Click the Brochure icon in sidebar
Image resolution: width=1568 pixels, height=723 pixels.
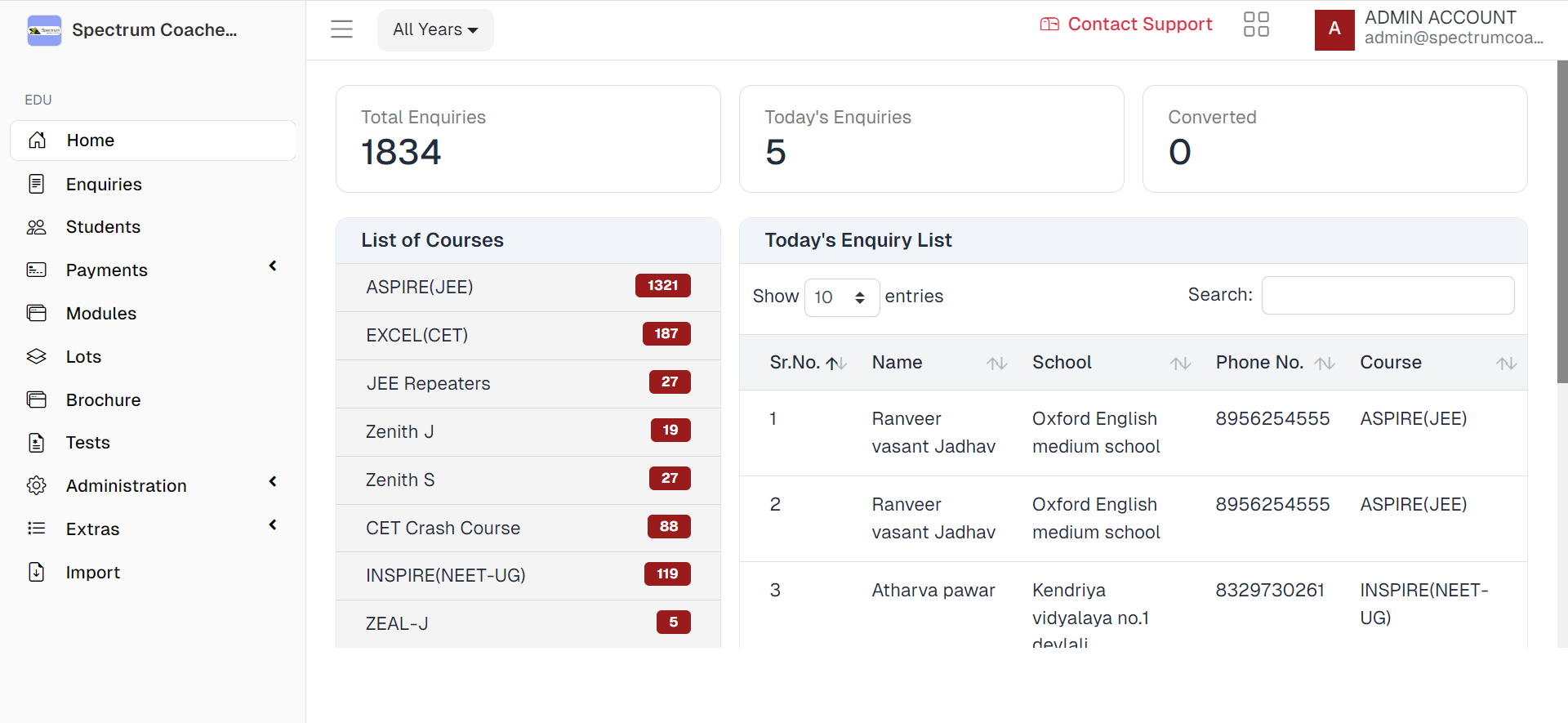click(37, 400)
